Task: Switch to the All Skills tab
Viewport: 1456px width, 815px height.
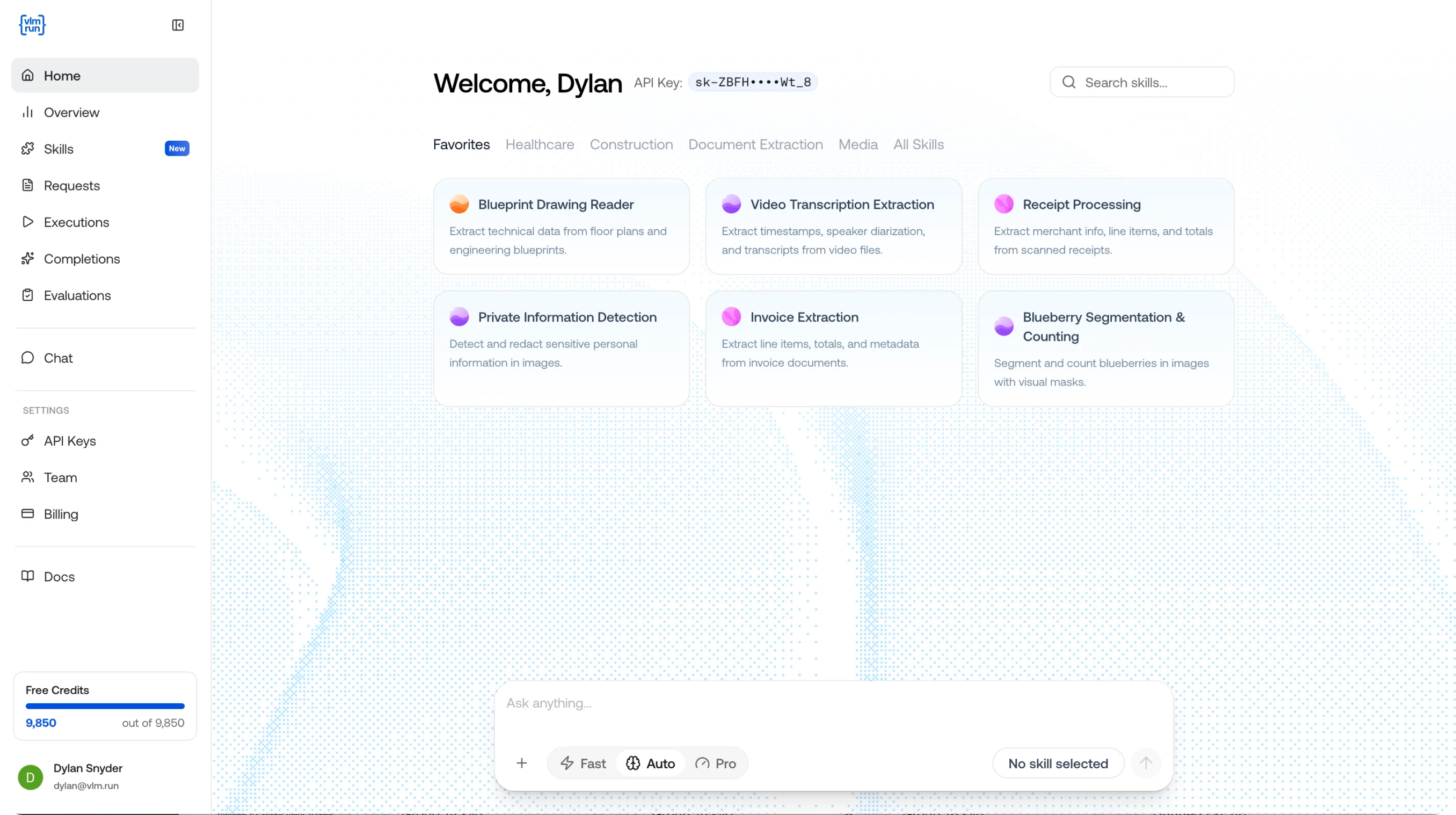Action: pyautogui.click(x=919, y=144)
